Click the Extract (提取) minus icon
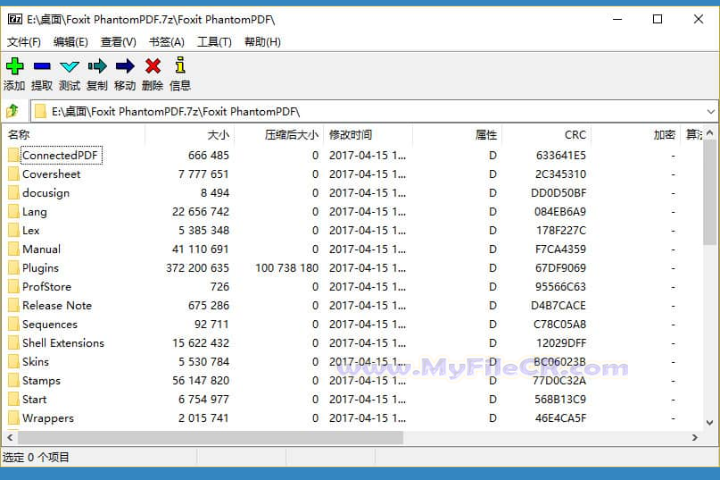 click(x=42, y=67)
